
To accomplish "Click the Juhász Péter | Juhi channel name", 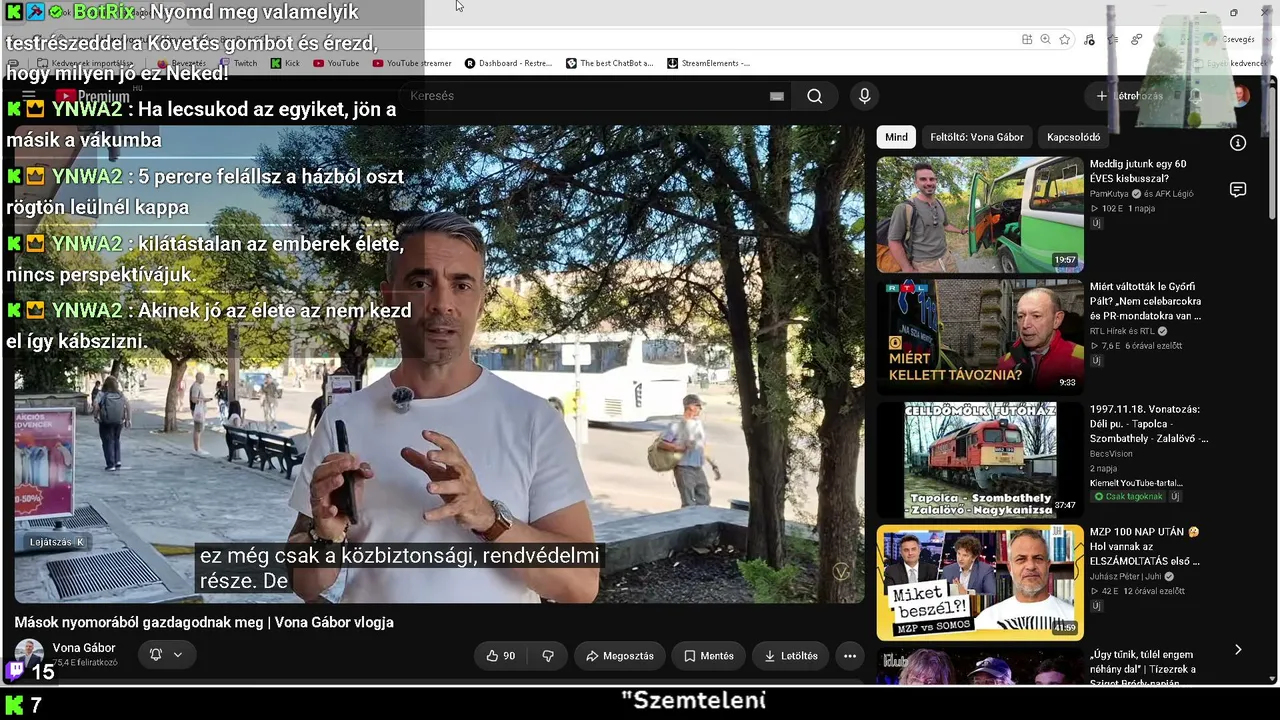I will click(x=1126, y=577).
